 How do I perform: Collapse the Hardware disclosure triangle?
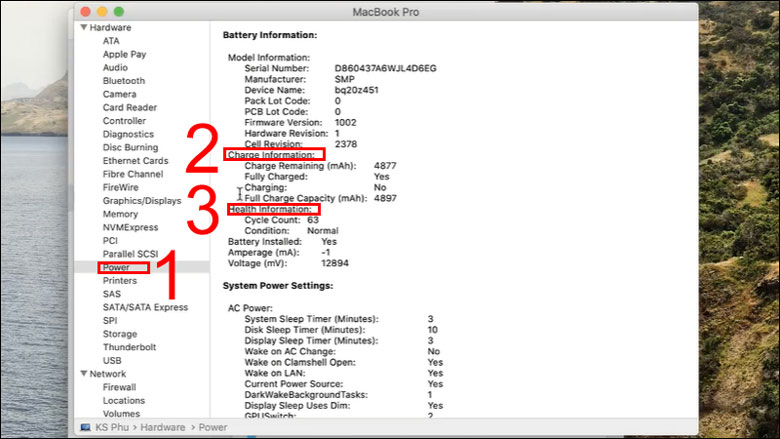point(83,28)
